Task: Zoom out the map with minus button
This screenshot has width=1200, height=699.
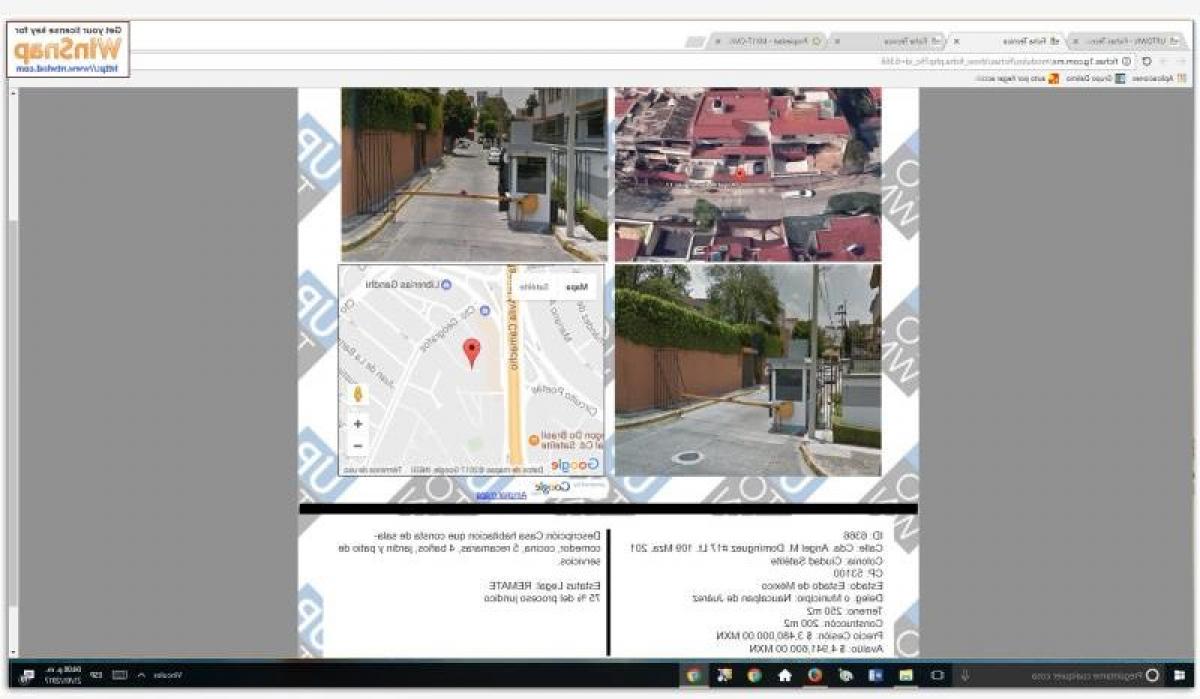Action: click(358, 446)
